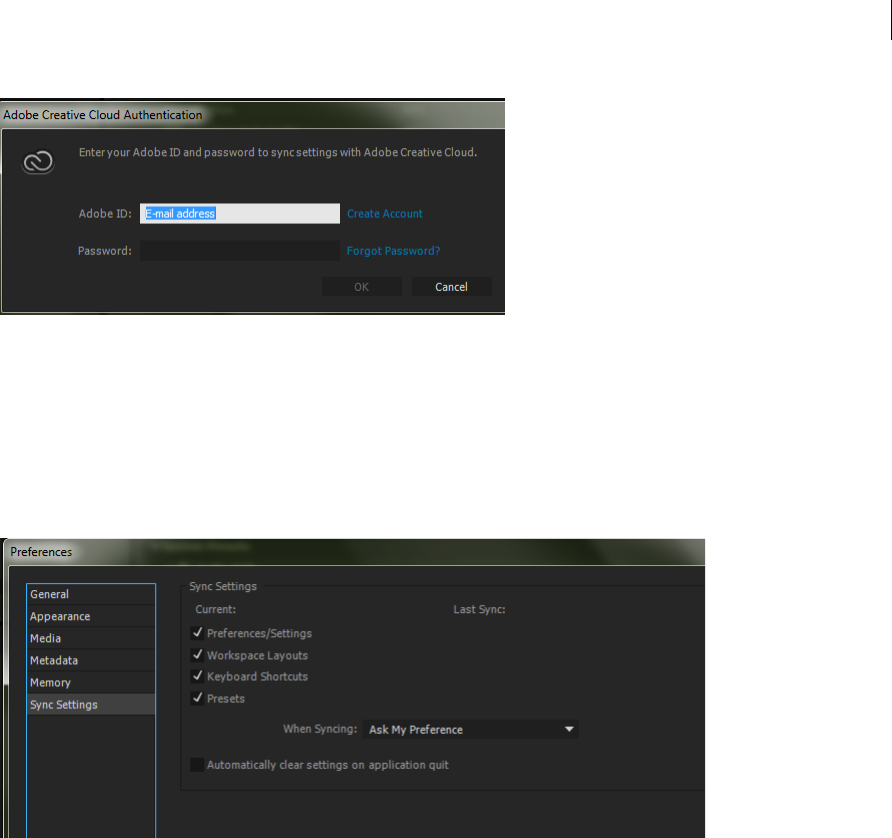
Task: Open the Metadata preferences category
Action: point(91,661)
